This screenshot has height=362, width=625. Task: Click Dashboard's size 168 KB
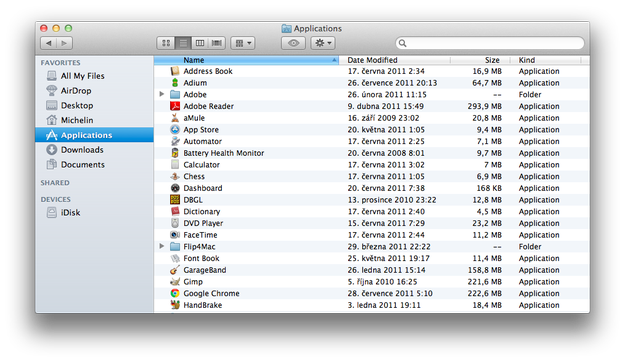(489, 188)
